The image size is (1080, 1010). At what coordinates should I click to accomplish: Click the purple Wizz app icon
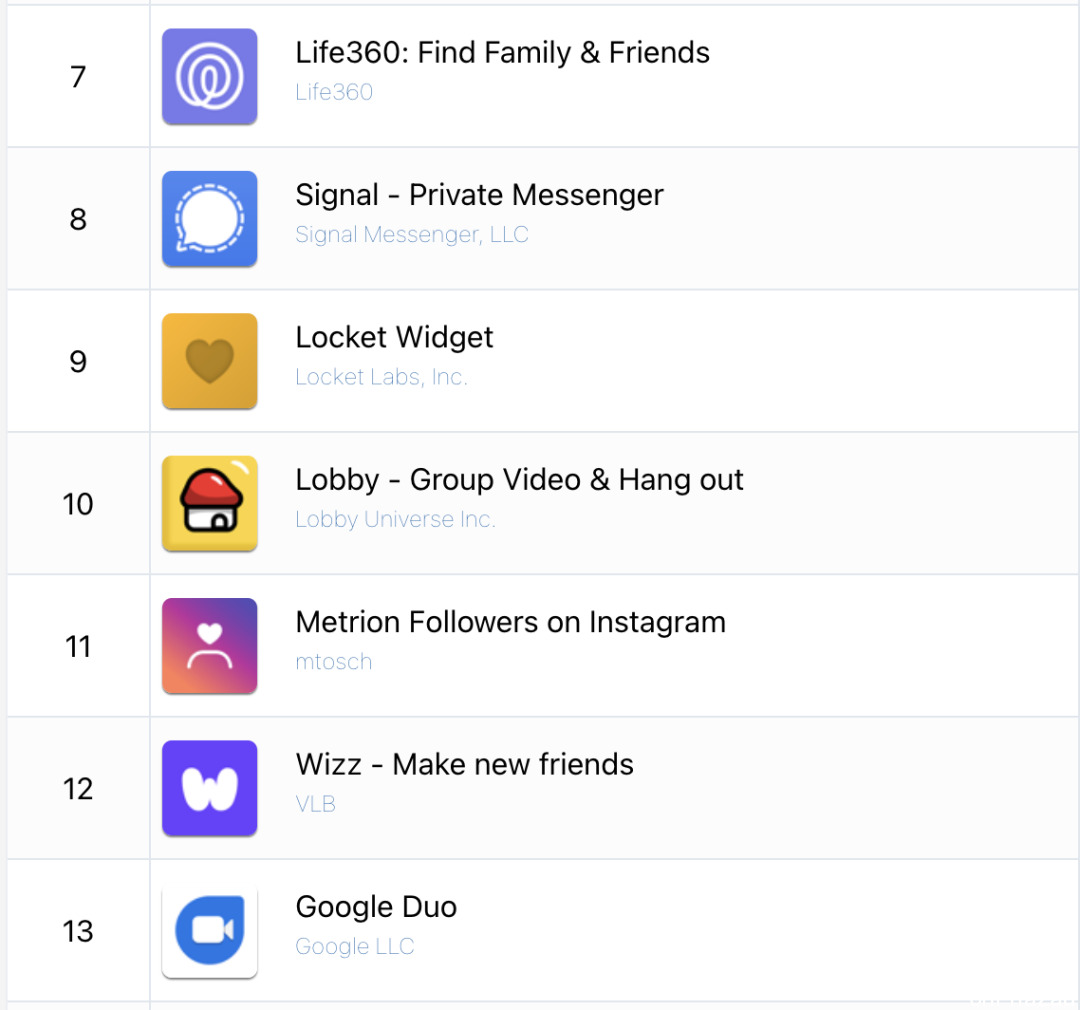(x=209, y=788)
